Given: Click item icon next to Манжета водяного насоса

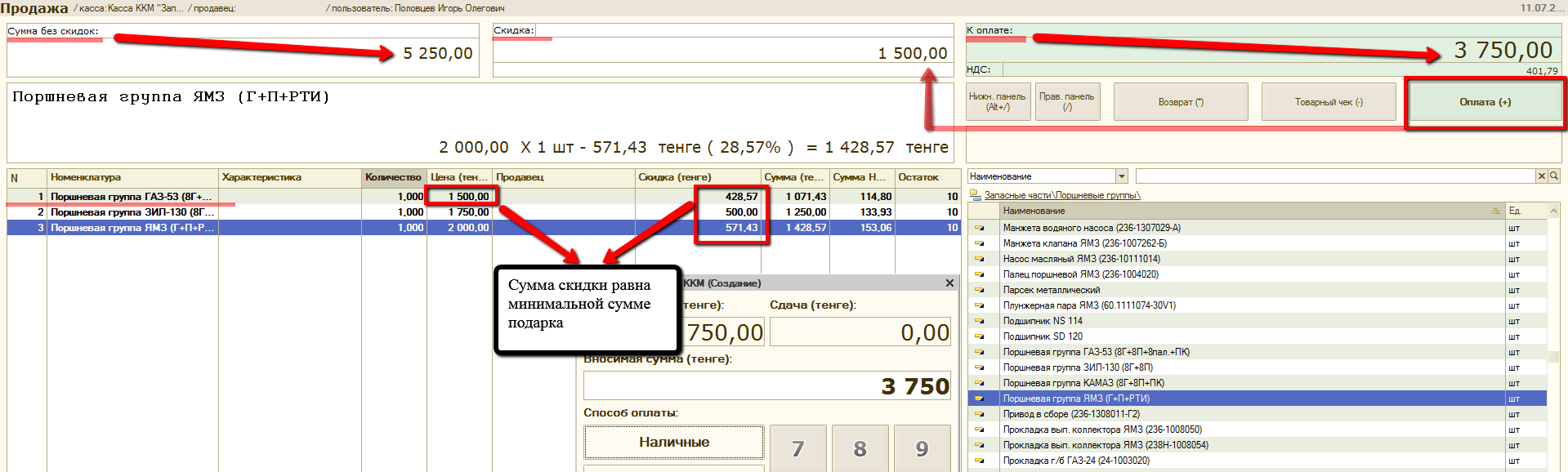Looking at the screenshot, I should [979, 229].
